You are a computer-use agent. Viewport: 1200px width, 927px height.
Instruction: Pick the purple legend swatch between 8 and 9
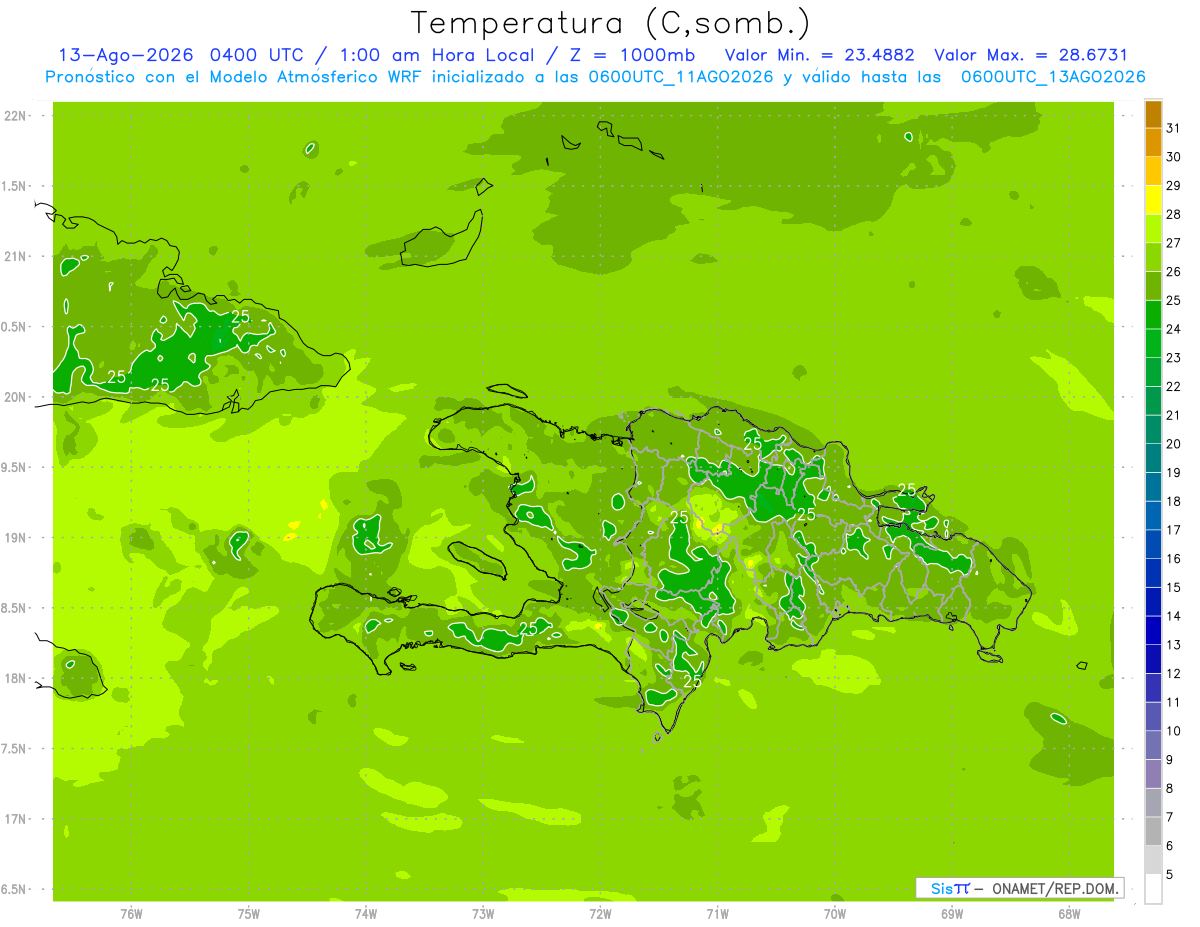pos(1153,774)
